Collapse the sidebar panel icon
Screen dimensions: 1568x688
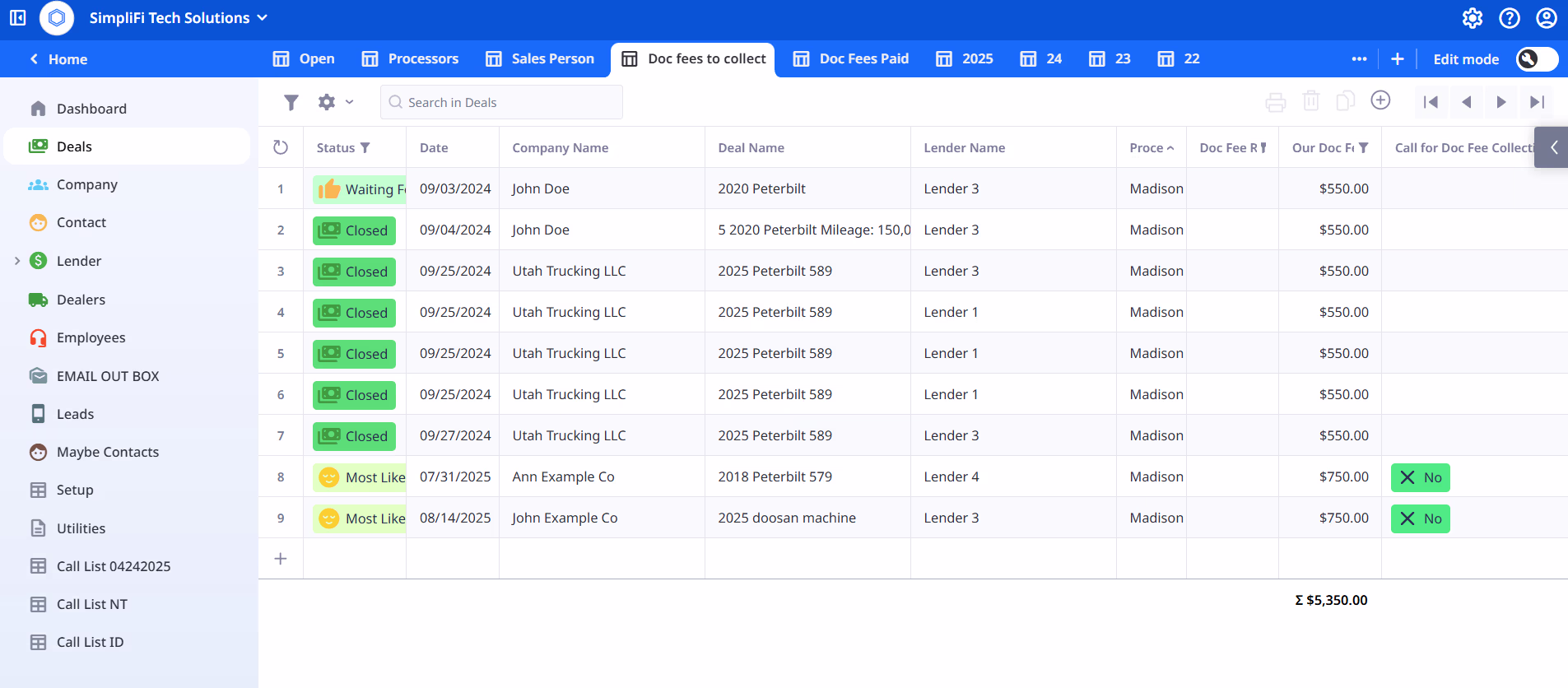coord(18,17)
